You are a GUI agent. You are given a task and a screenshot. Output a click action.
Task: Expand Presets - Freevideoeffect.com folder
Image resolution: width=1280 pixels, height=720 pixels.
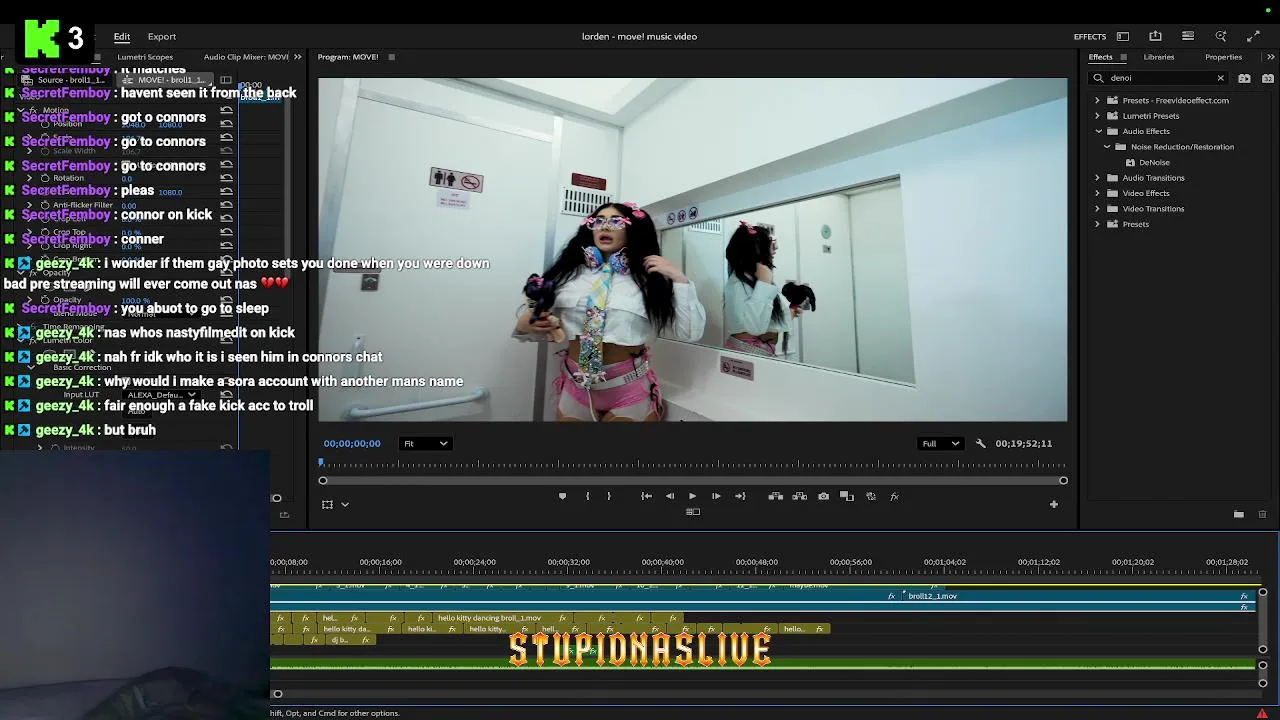click(1097, 100)
